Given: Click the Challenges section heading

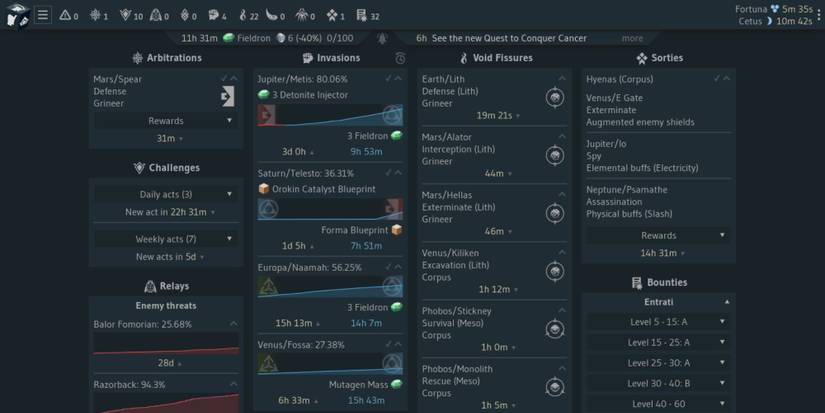Looking at the screenshot, I should (166, 168).
